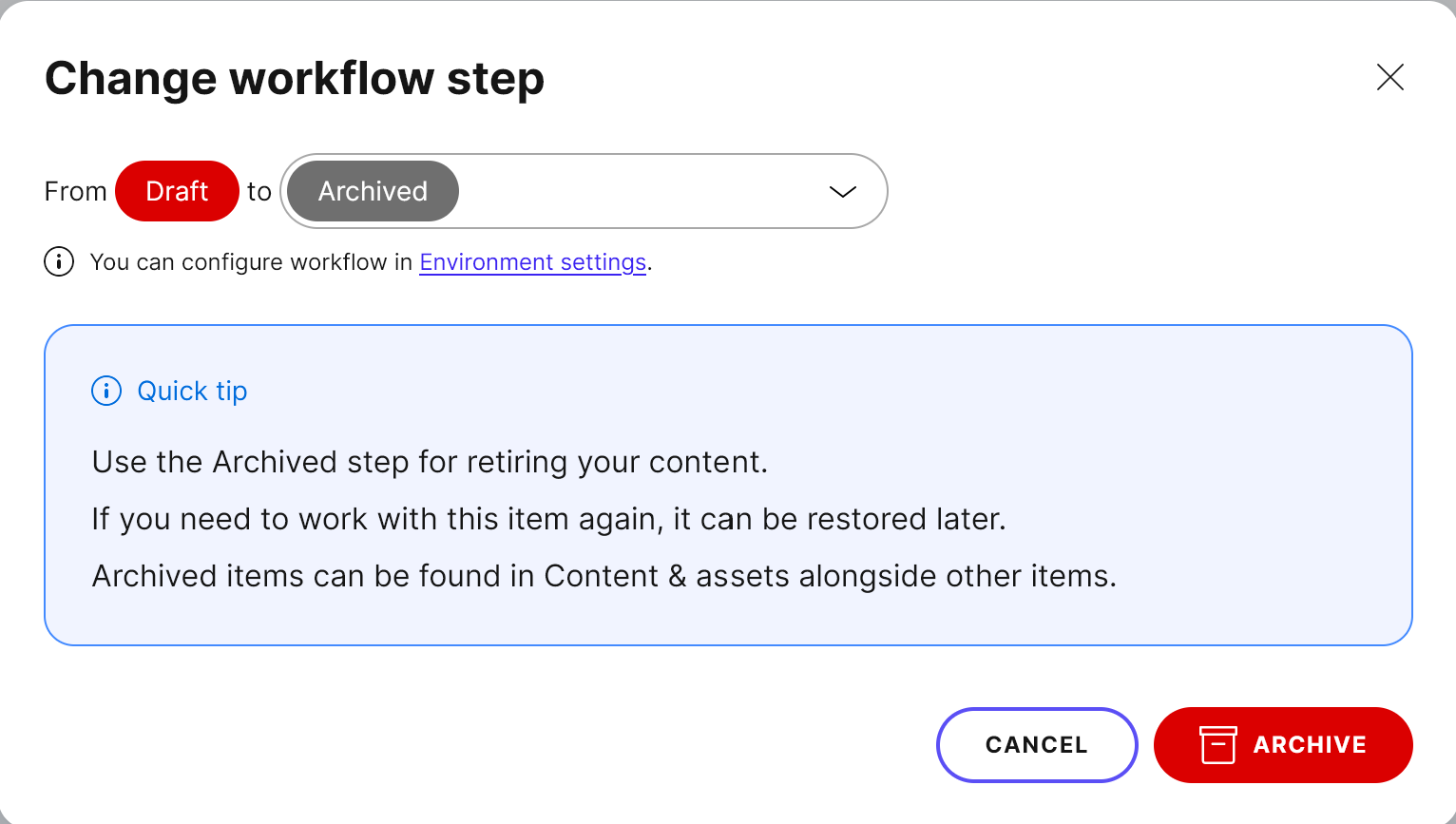Click the X icon to dismiss the dialog
Screen dimensions: 1456x824
(1390, 78)
